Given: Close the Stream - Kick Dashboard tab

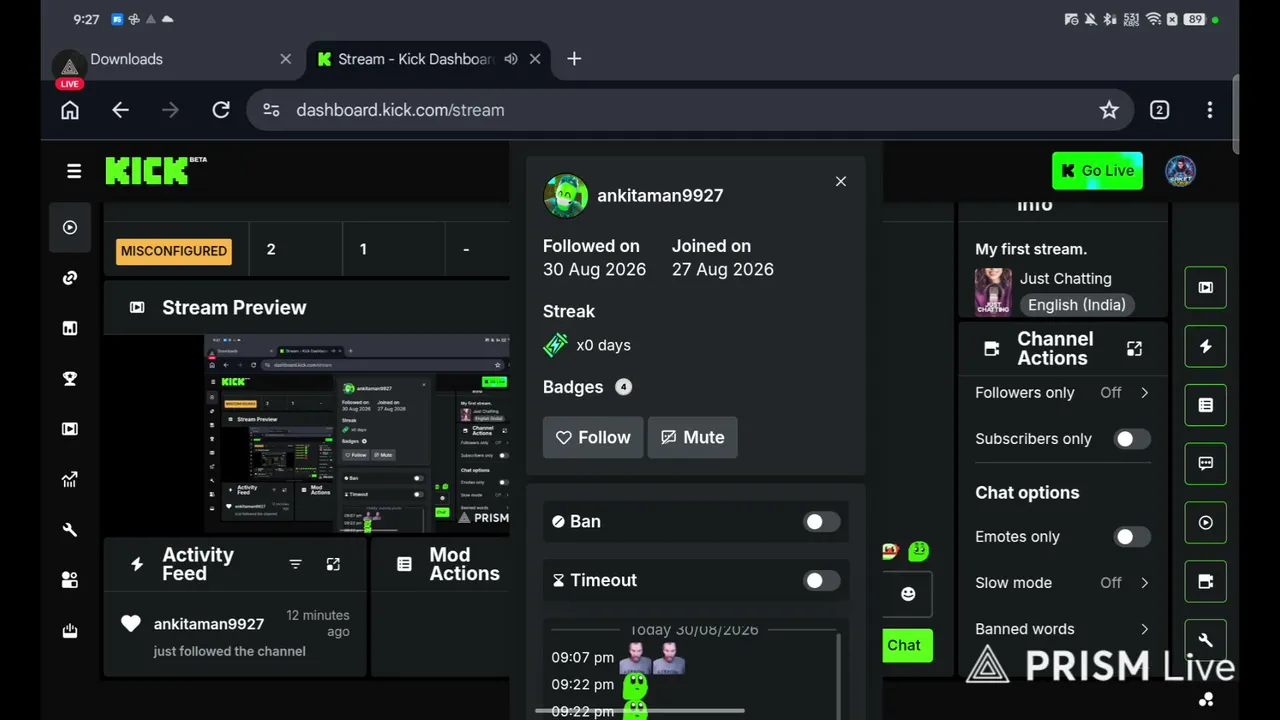Looking at the screenshot, I should coord(535,59).
